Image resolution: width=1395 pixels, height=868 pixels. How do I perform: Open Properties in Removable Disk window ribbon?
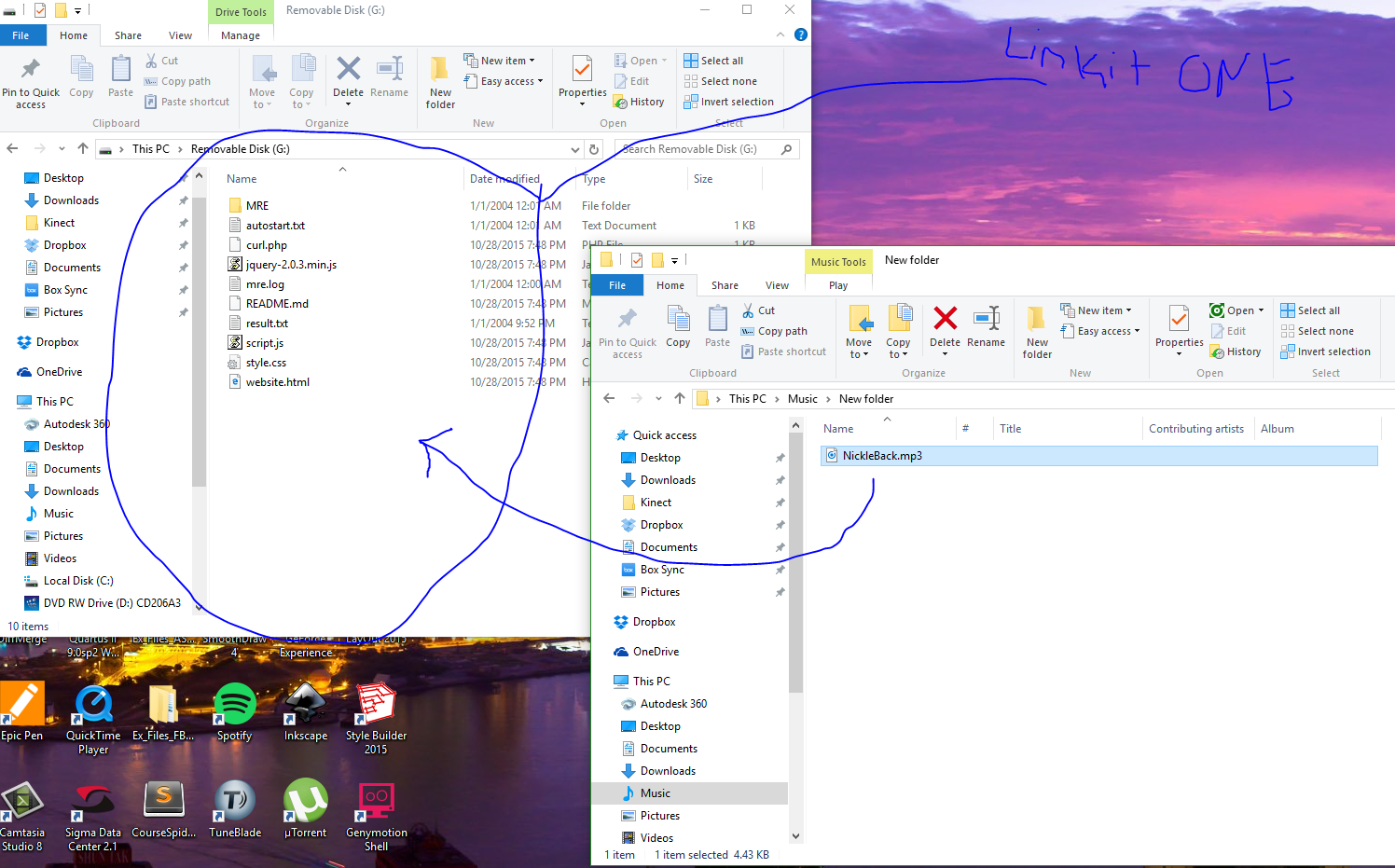point(582,82)
